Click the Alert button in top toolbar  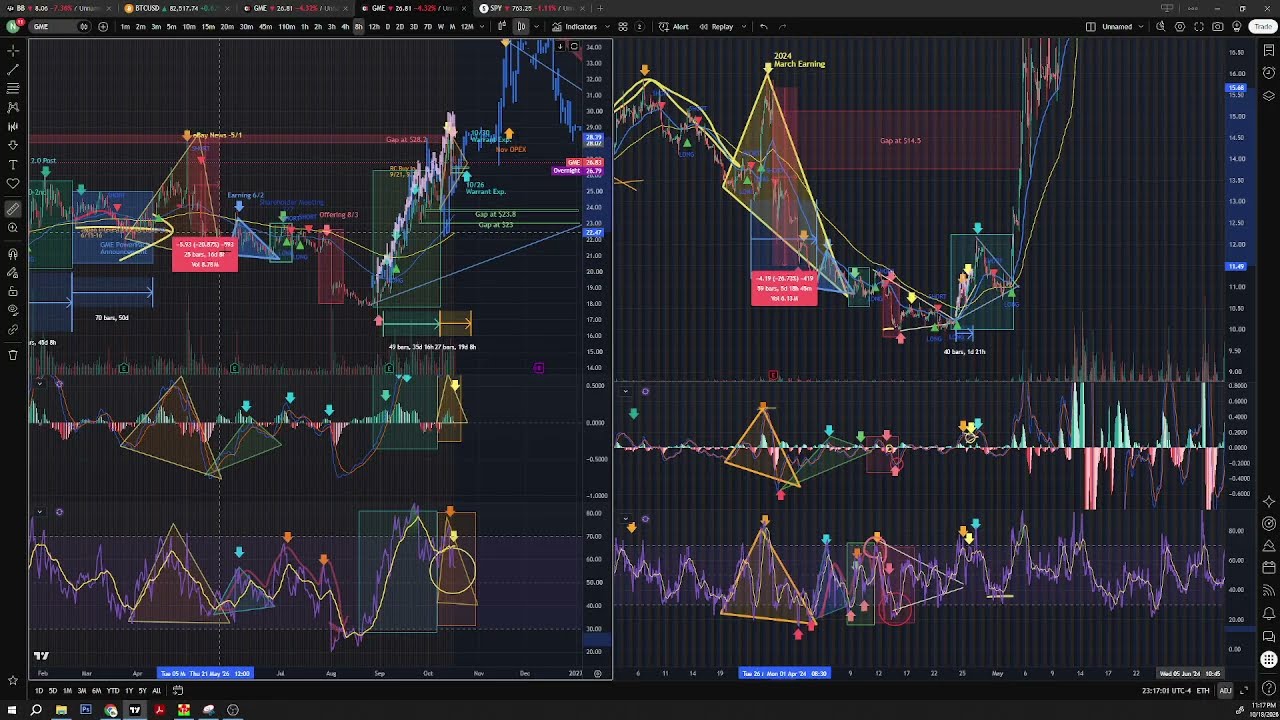[675, 27]
